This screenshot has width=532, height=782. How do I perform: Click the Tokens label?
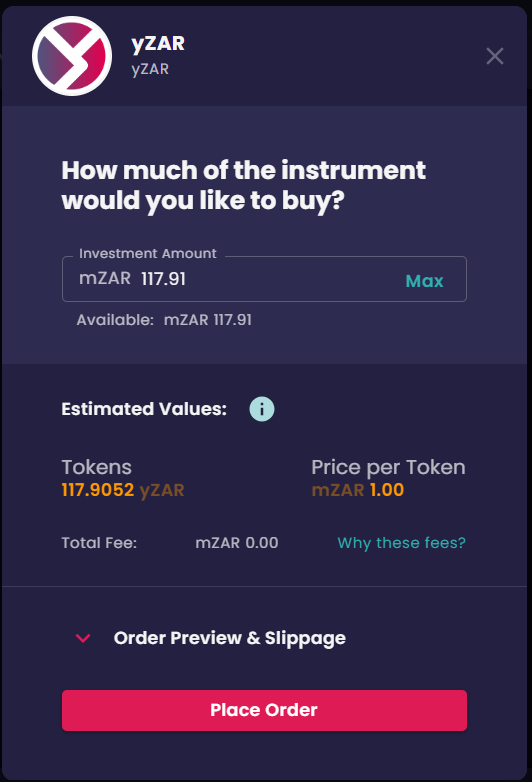pos(97,467)
